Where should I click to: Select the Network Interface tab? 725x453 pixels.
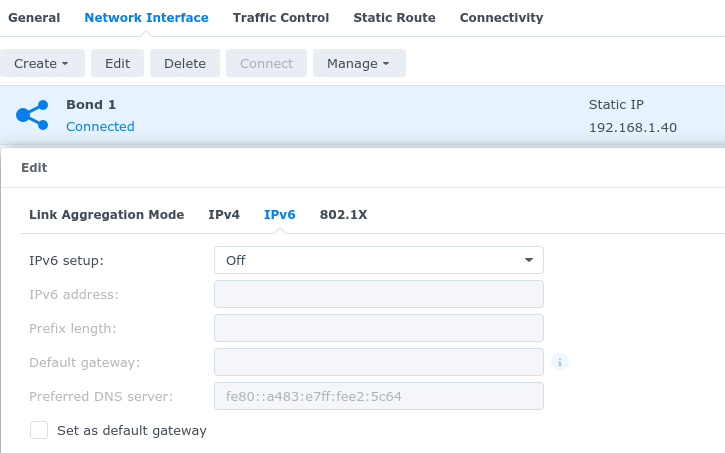[146, 18]
